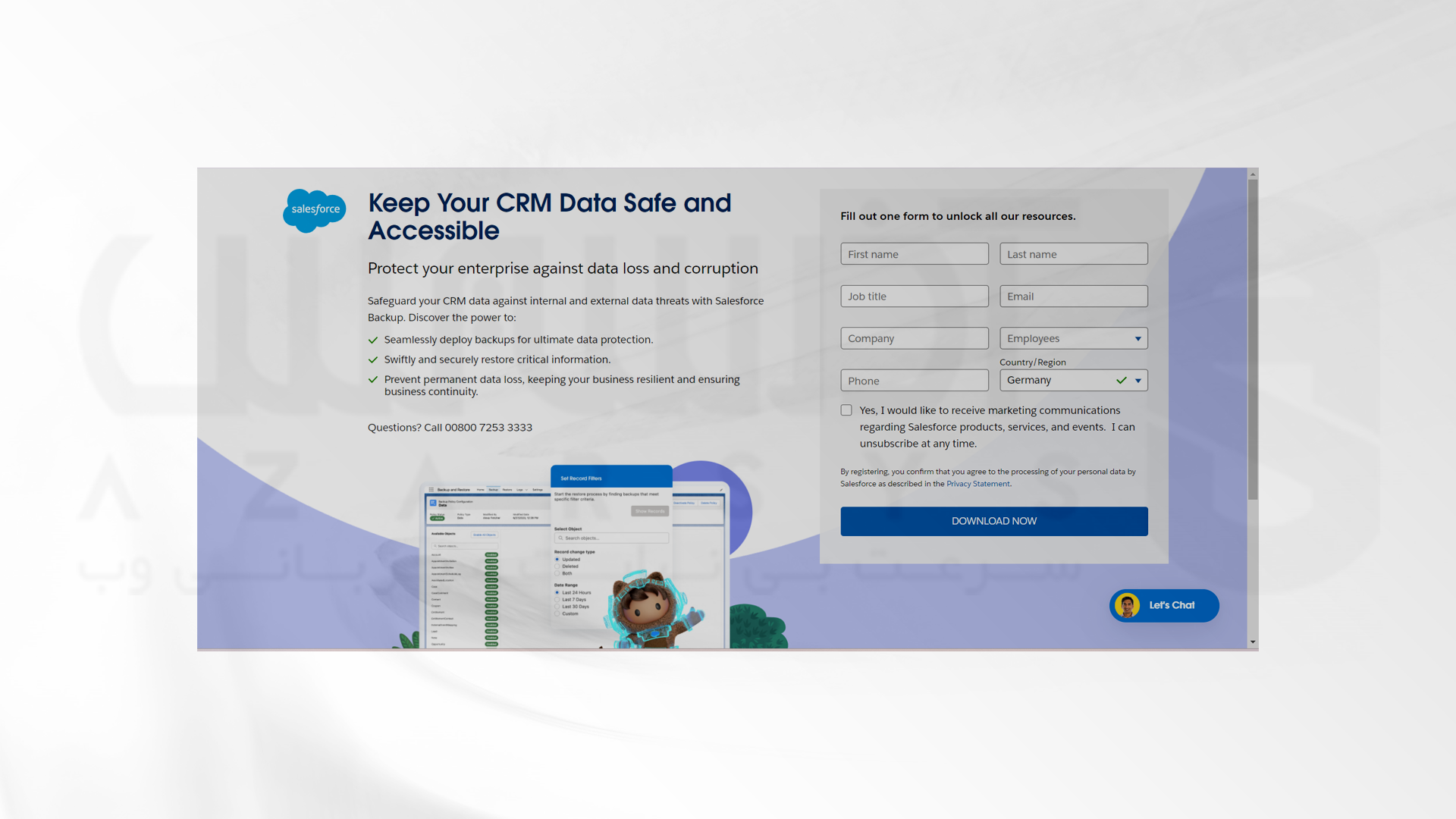Click the green checkmark beside 'Prevent permanent data loss'
Screen dimensions: 1456x819
(x=372, y=380)
